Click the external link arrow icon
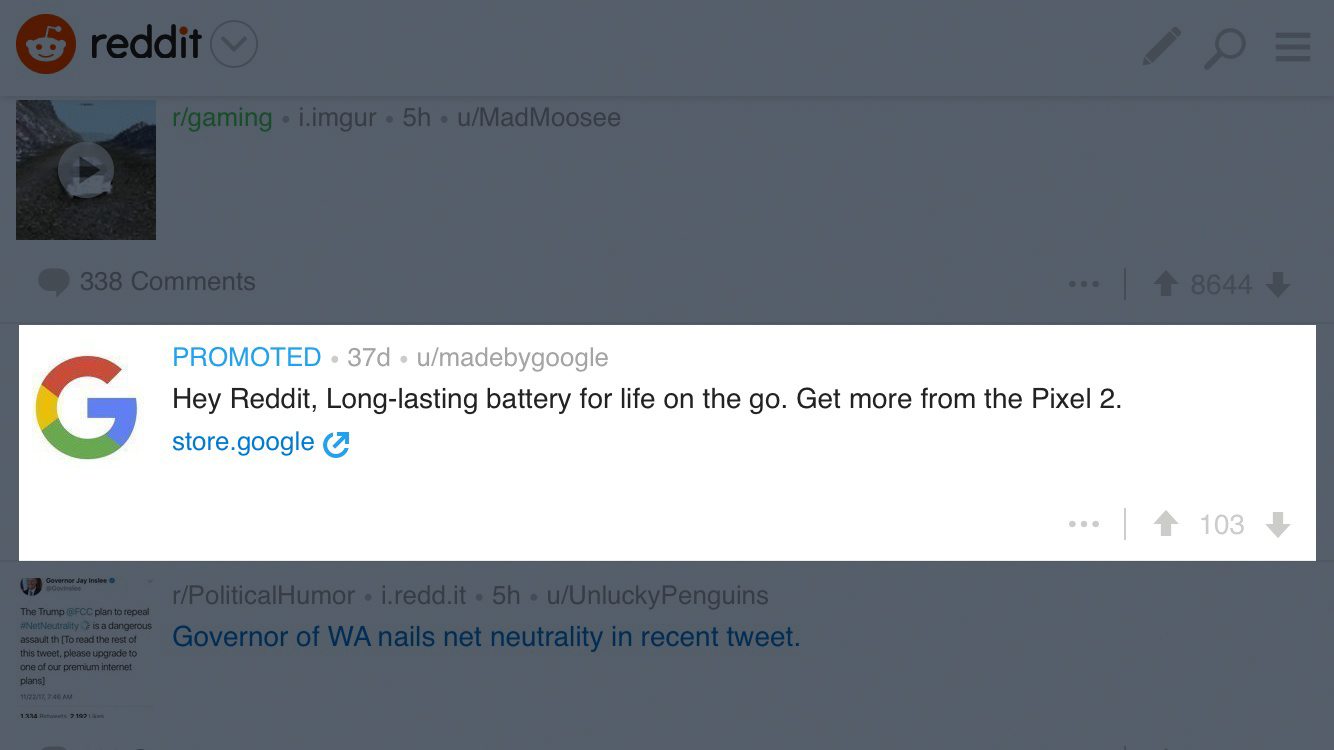1334x750 pixels. click(x=336, y=443)
